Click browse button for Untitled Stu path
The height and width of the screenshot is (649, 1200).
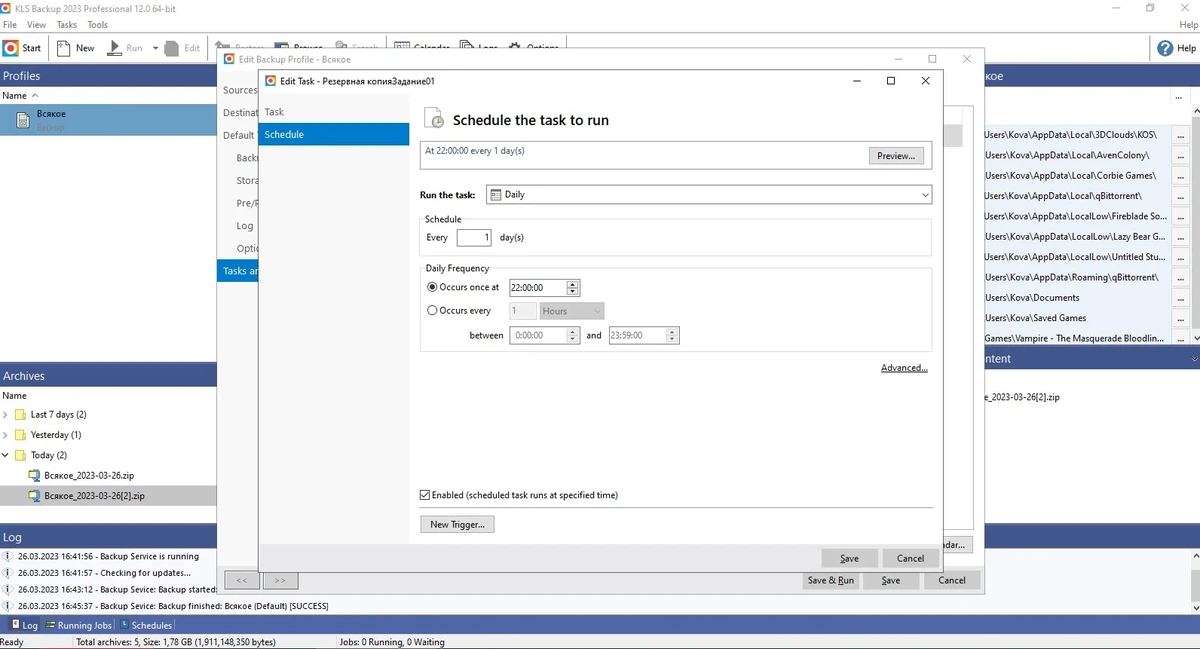click(x=1181, y=257)
